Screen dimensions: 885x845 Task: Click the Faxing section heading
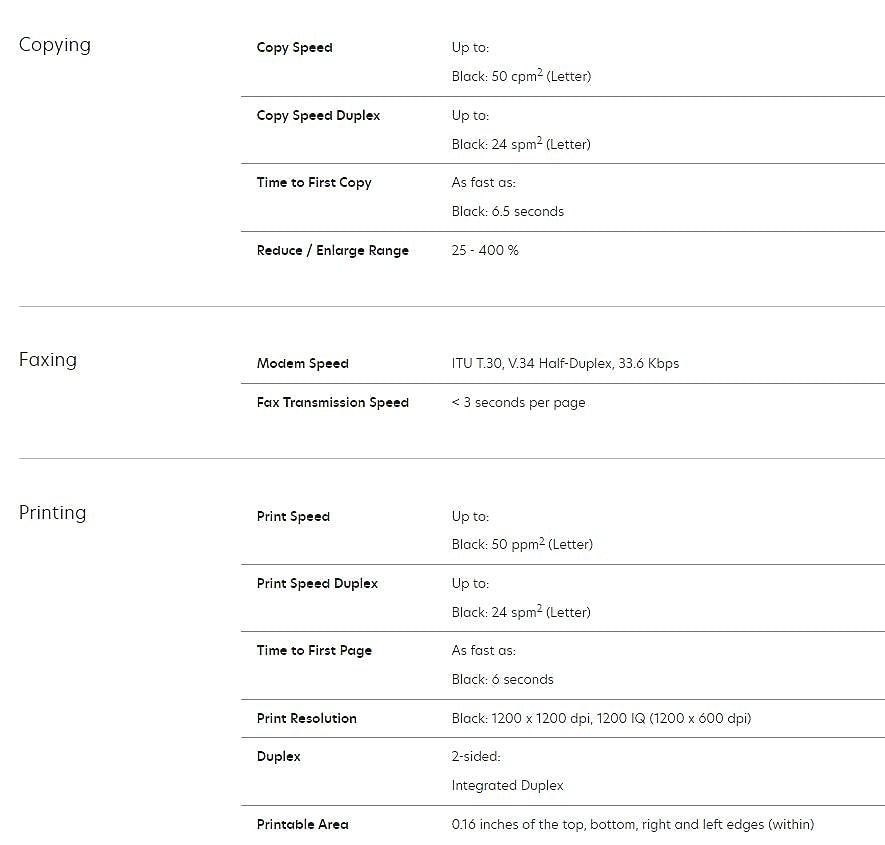pos(48,360)
